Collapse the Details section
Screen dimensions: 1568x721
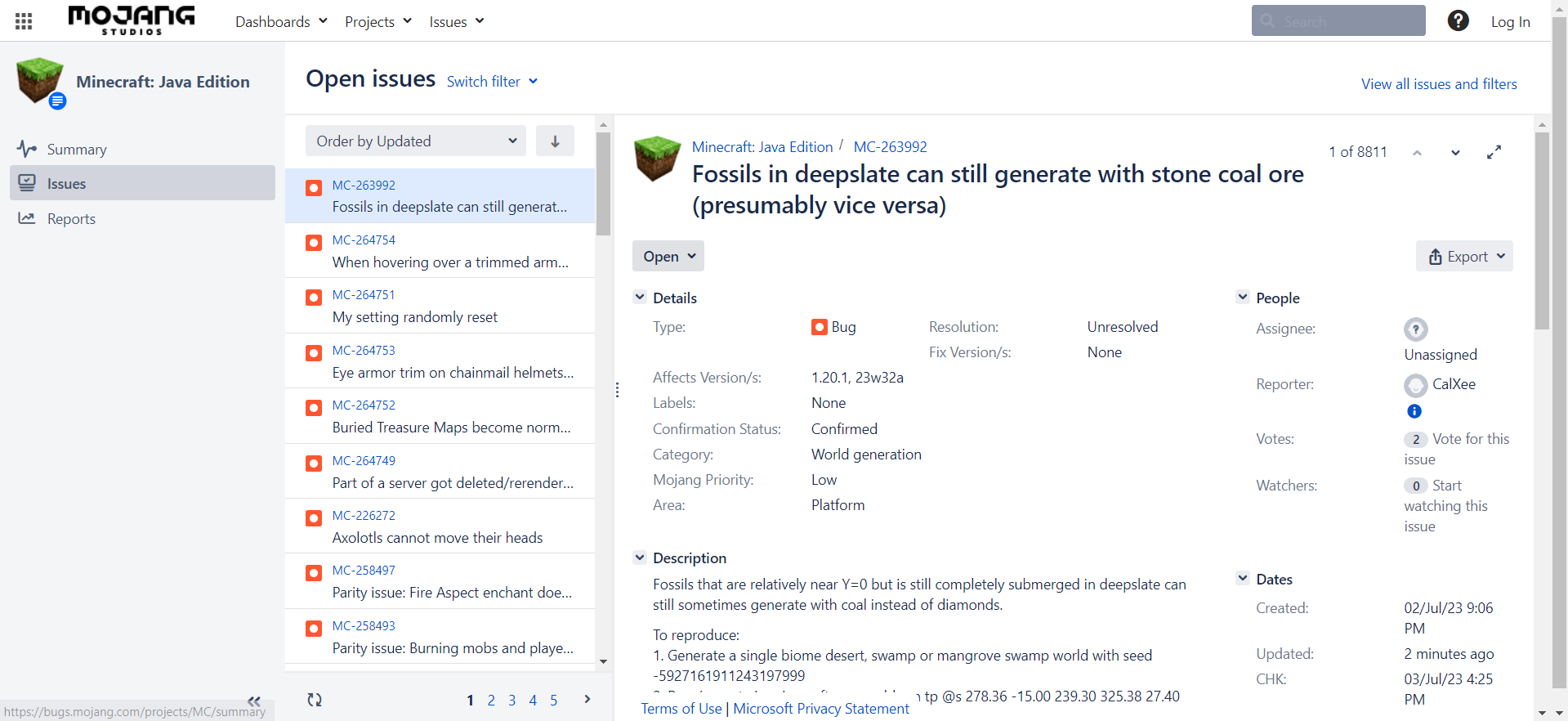pos(640,298)
